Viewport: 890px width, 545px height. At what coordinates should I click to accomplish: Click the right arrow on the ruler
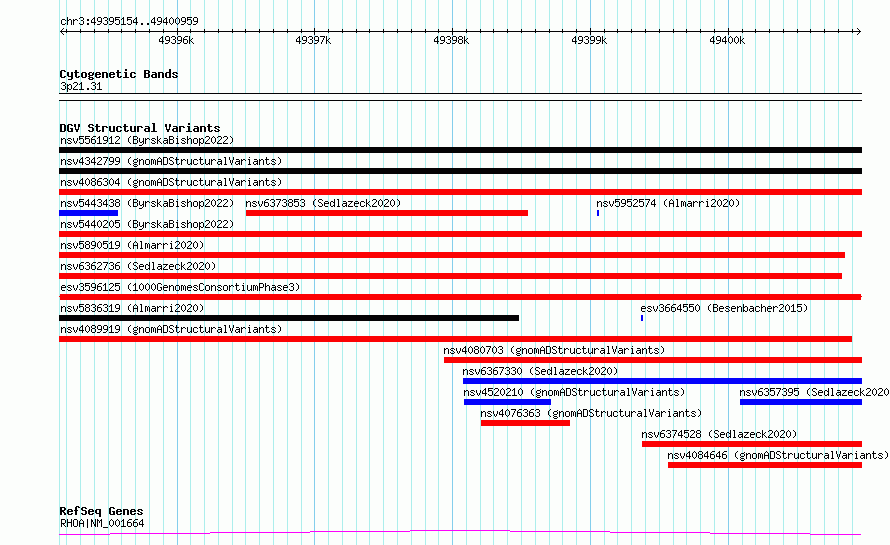coord(858,31)
